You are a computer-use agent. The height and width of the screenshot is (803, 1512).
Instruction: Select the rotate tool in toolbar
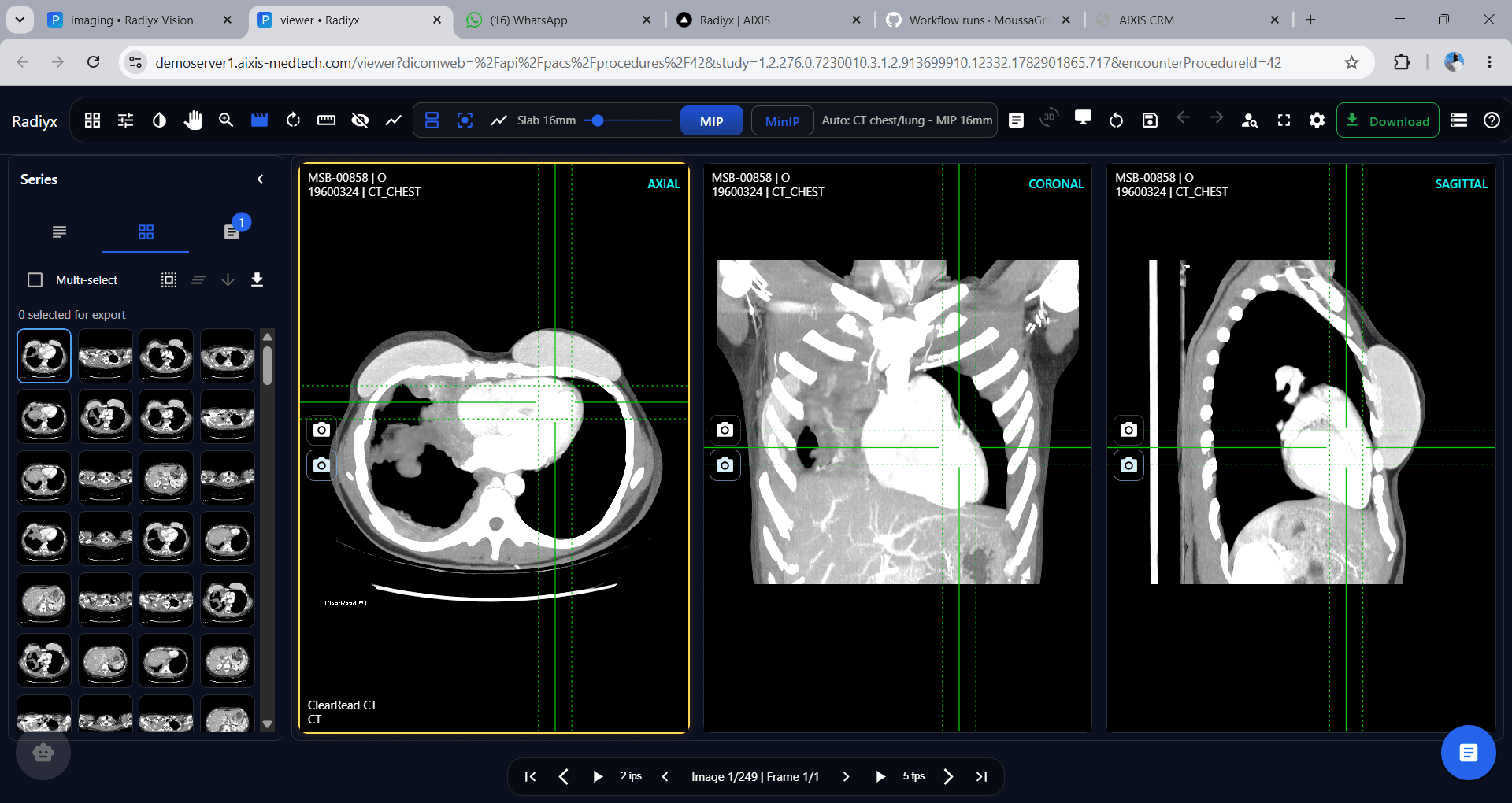click(293, 120)
